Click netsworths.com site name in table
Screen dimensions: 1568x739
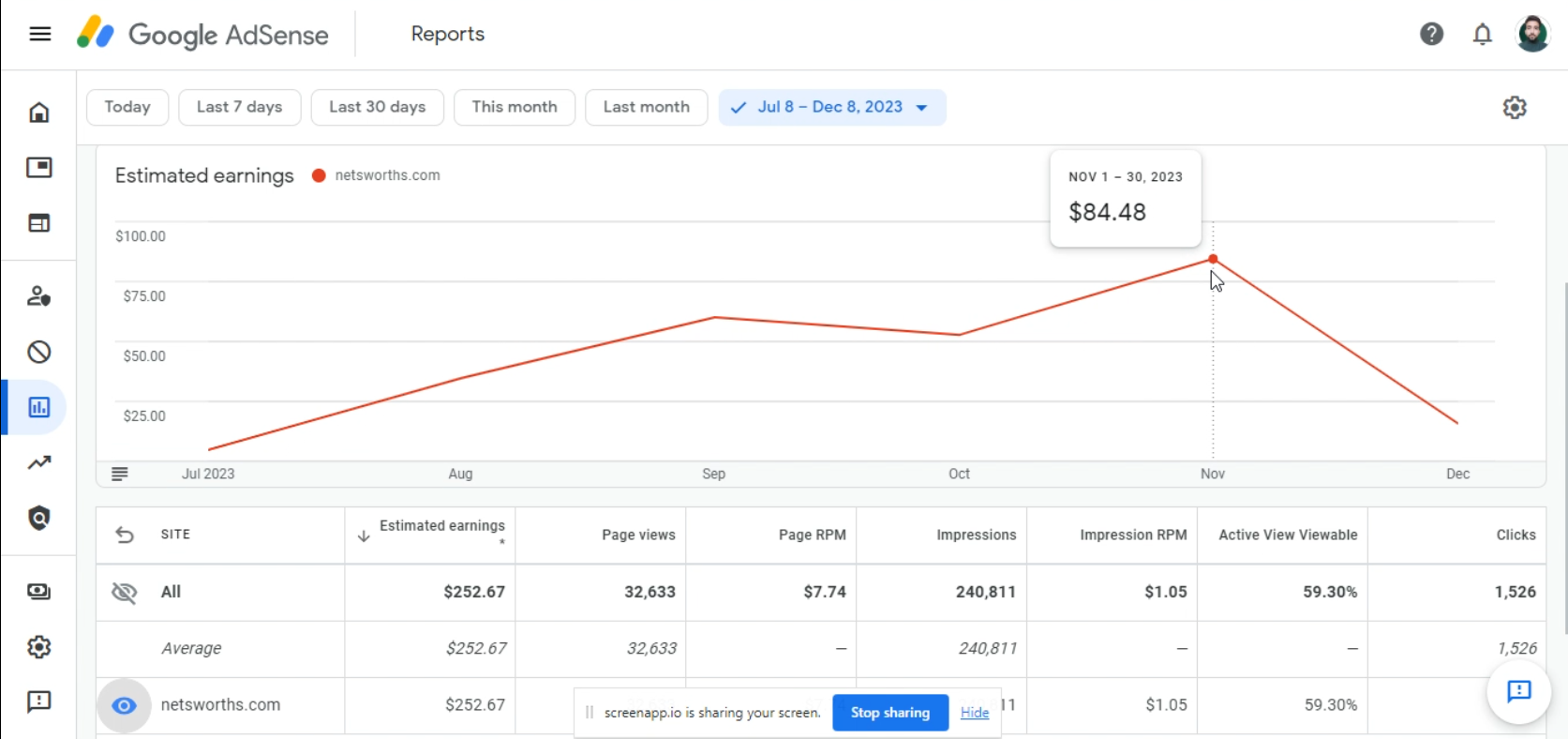click(x=220, y=705)
